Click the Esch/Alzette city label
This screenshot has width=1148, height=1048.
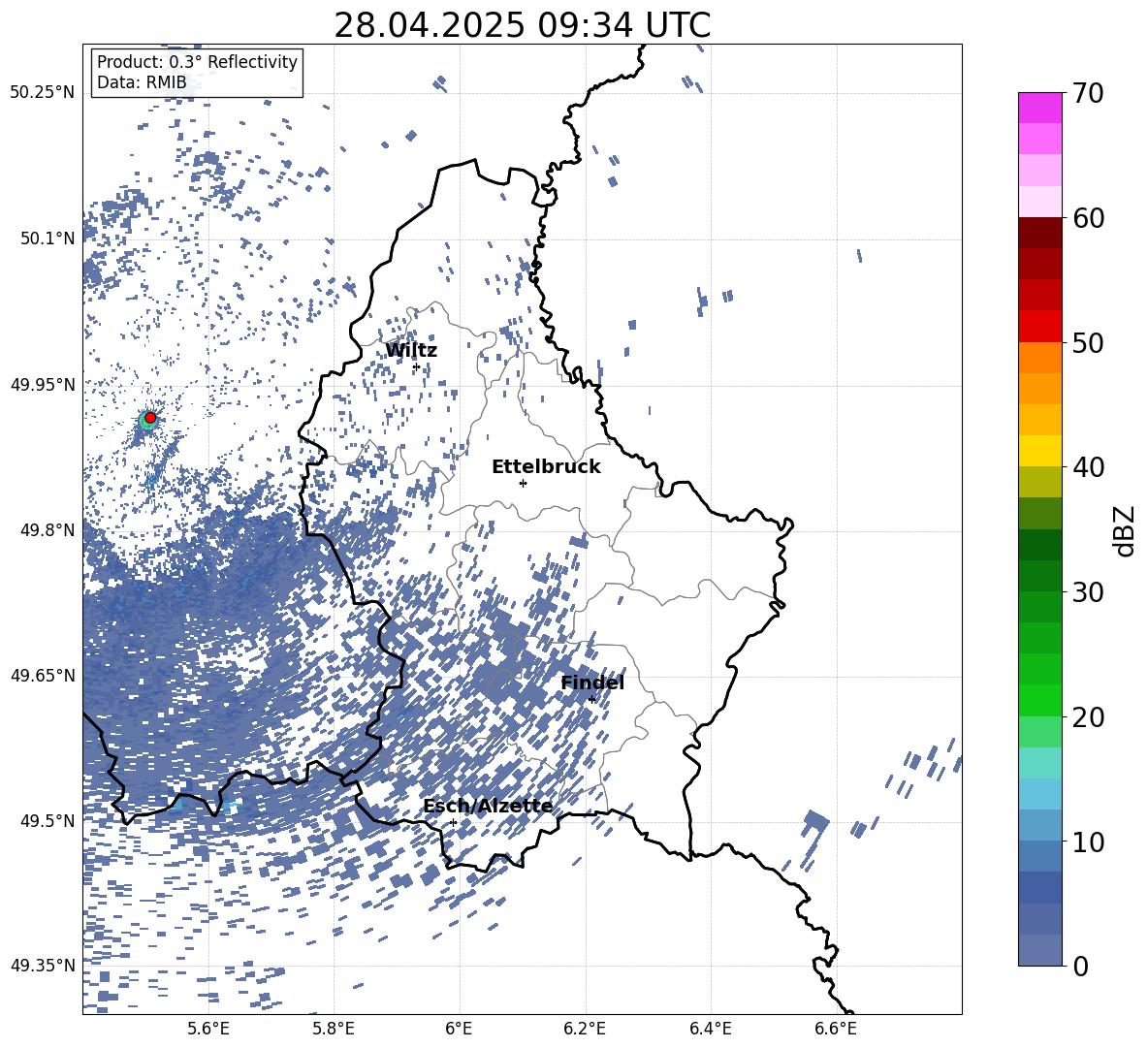point(488,807)
